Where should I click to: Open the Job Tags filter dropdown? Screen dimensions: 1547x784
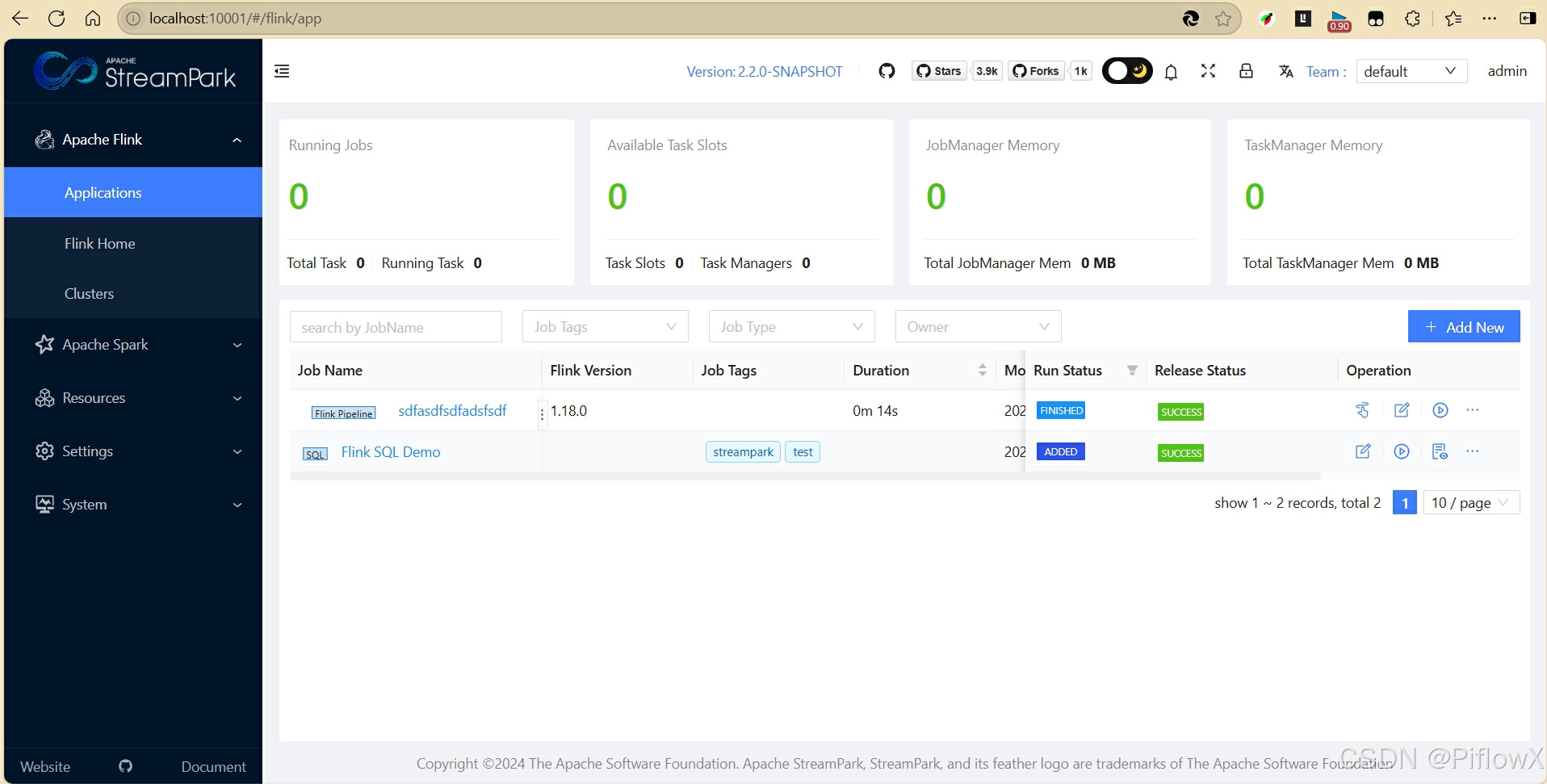pyautogui.click(x=605, y=326)
